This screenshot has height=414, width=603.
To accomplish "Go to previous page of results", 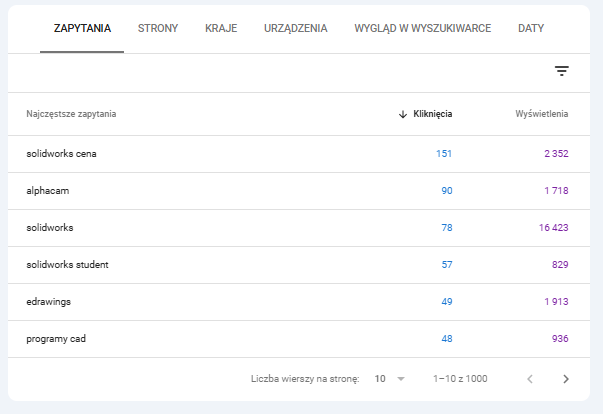I will (530, 379).
